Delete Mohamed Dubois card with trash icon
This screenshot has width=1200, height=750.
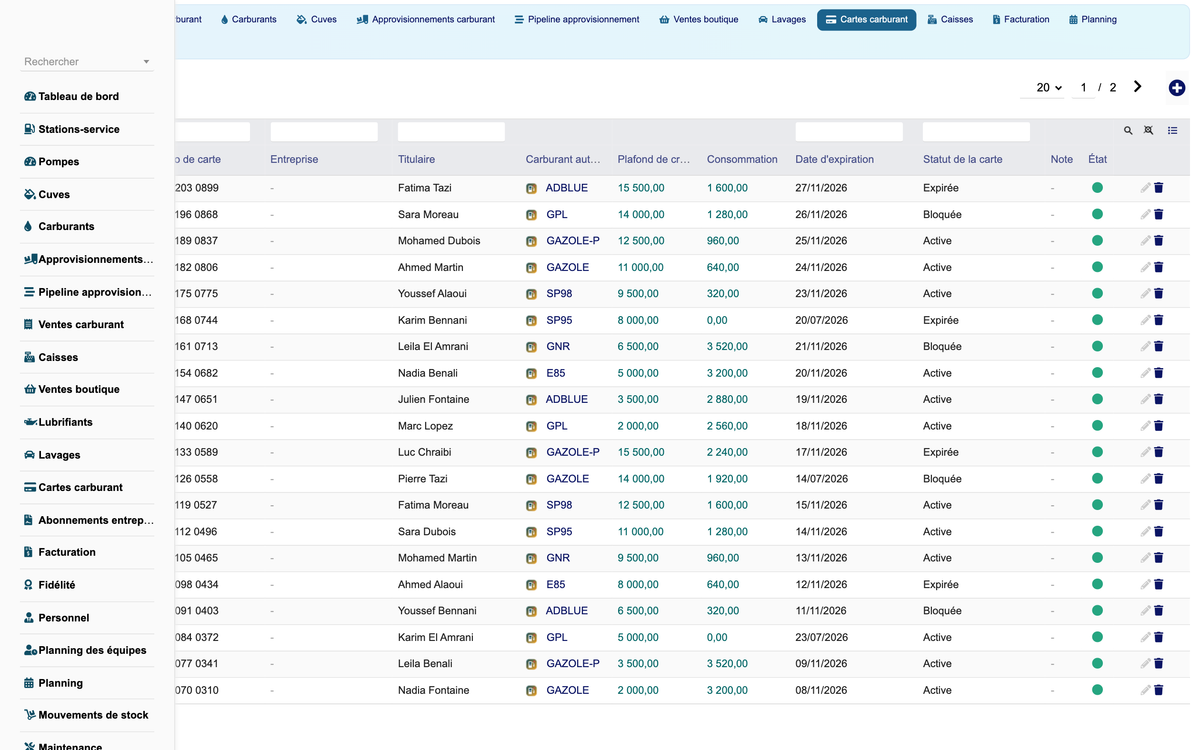[x=1159, y=241]
